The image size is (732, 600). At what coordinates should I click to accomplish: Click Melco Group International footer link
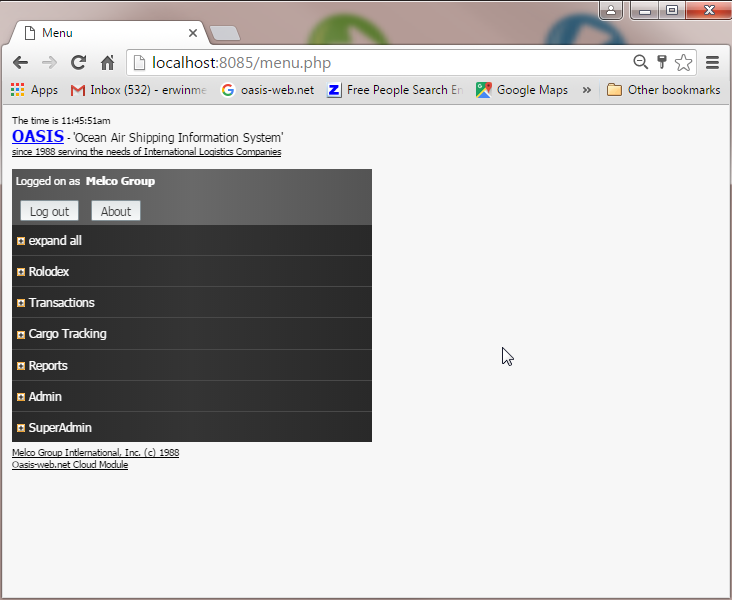click(x=96, y=452)
